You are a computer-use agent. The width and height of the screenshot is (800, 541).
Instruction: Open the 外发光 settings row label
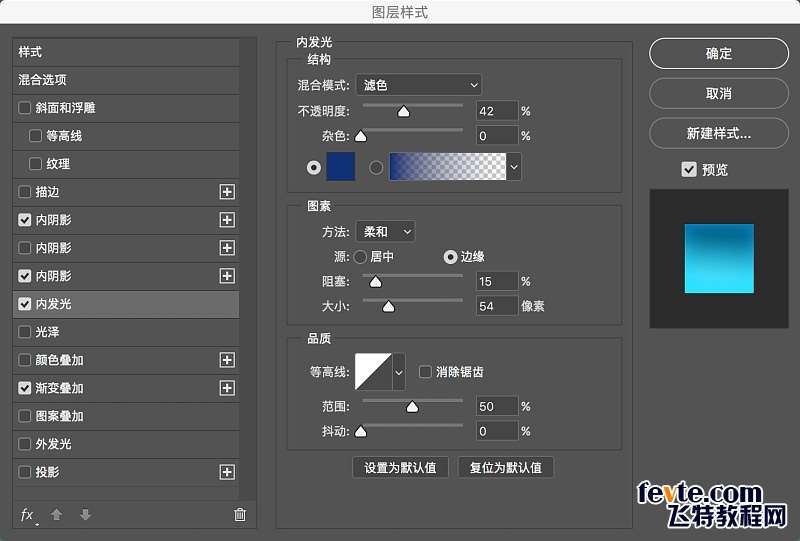[53, 444]
